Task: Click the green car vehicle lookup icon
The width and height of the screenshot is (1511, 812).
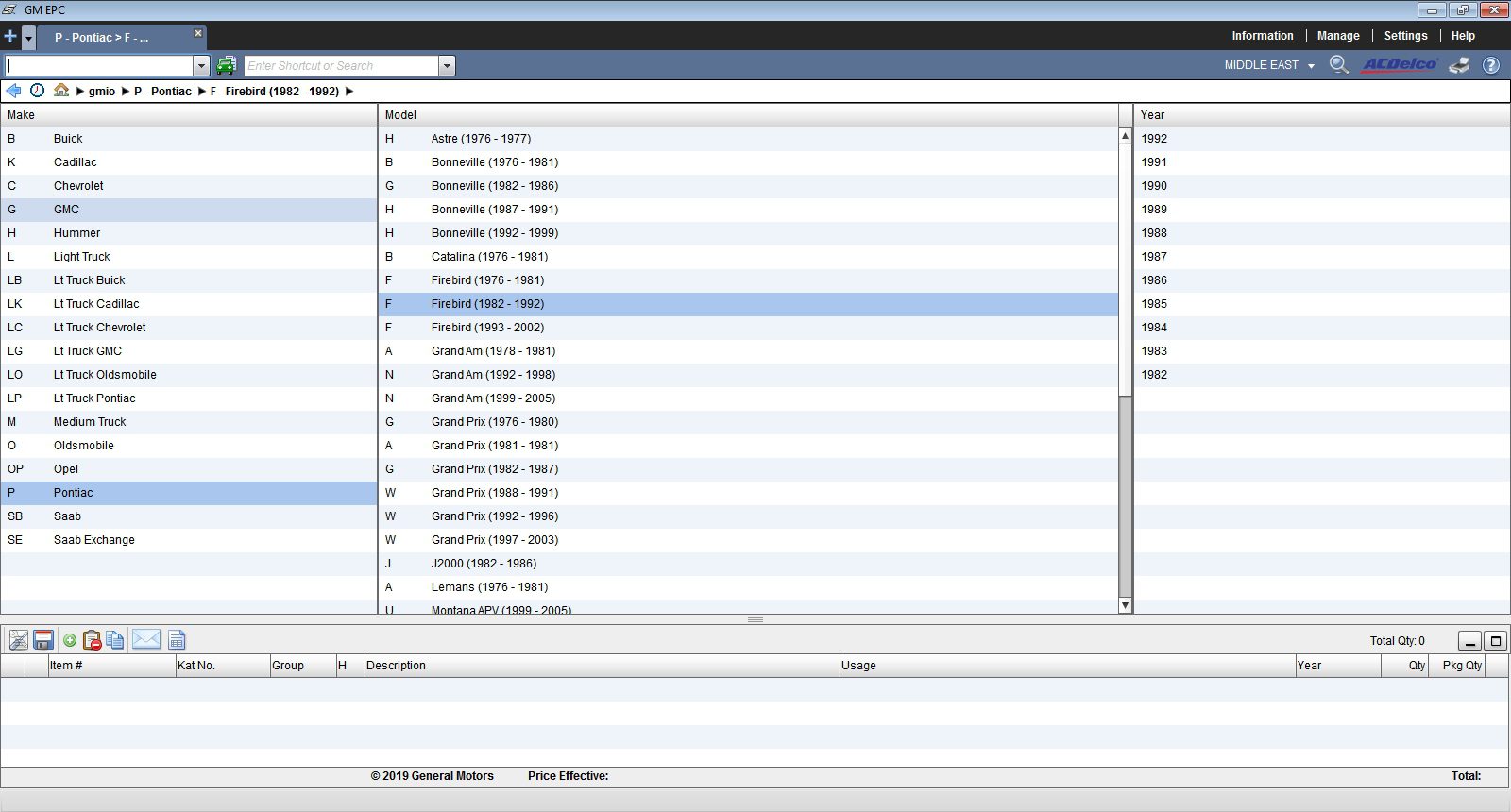Action: tap(226, 65)
